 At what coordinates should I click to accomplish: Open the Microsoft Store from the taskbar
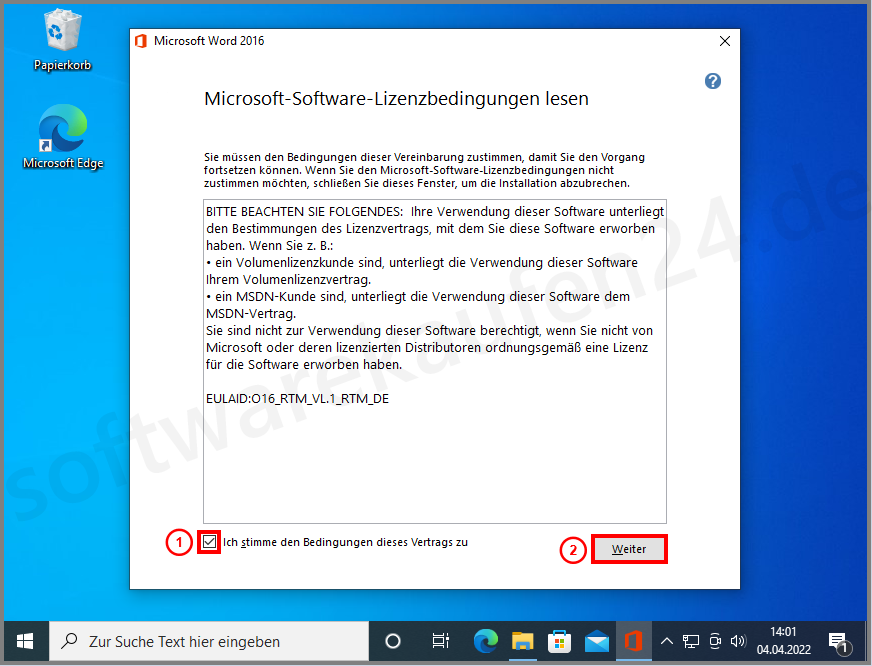(559, 641)
